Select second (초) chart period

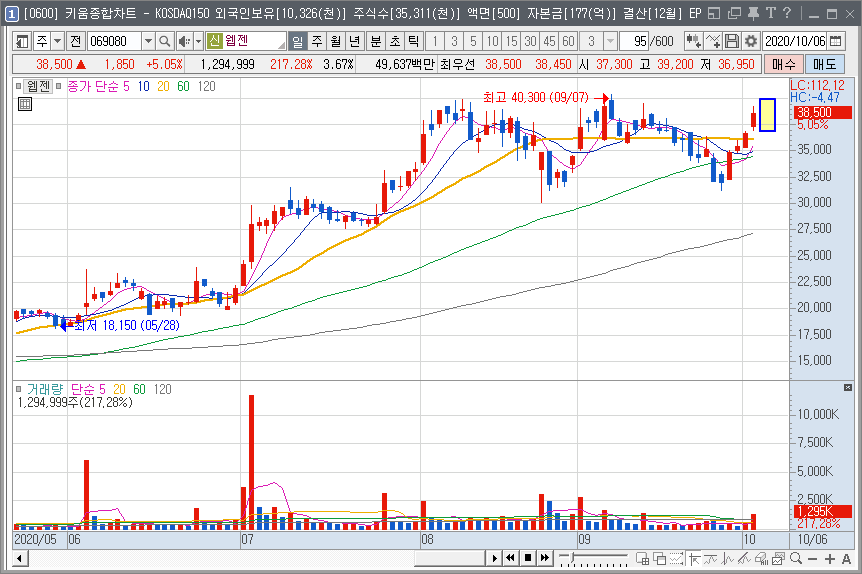pyautogui.click(x=395, y=41)
